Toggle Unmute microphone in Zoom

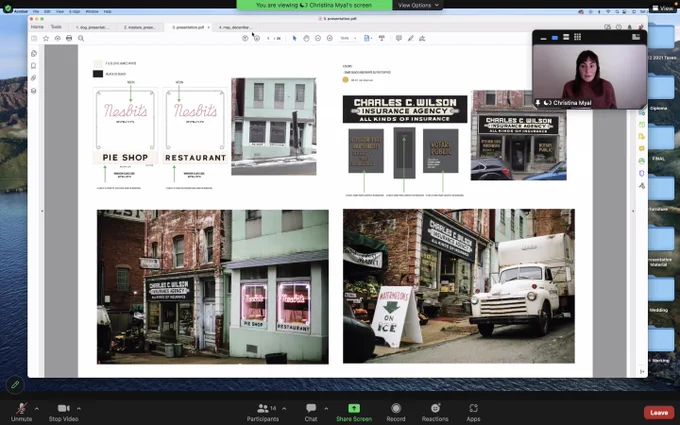(21, 412)
